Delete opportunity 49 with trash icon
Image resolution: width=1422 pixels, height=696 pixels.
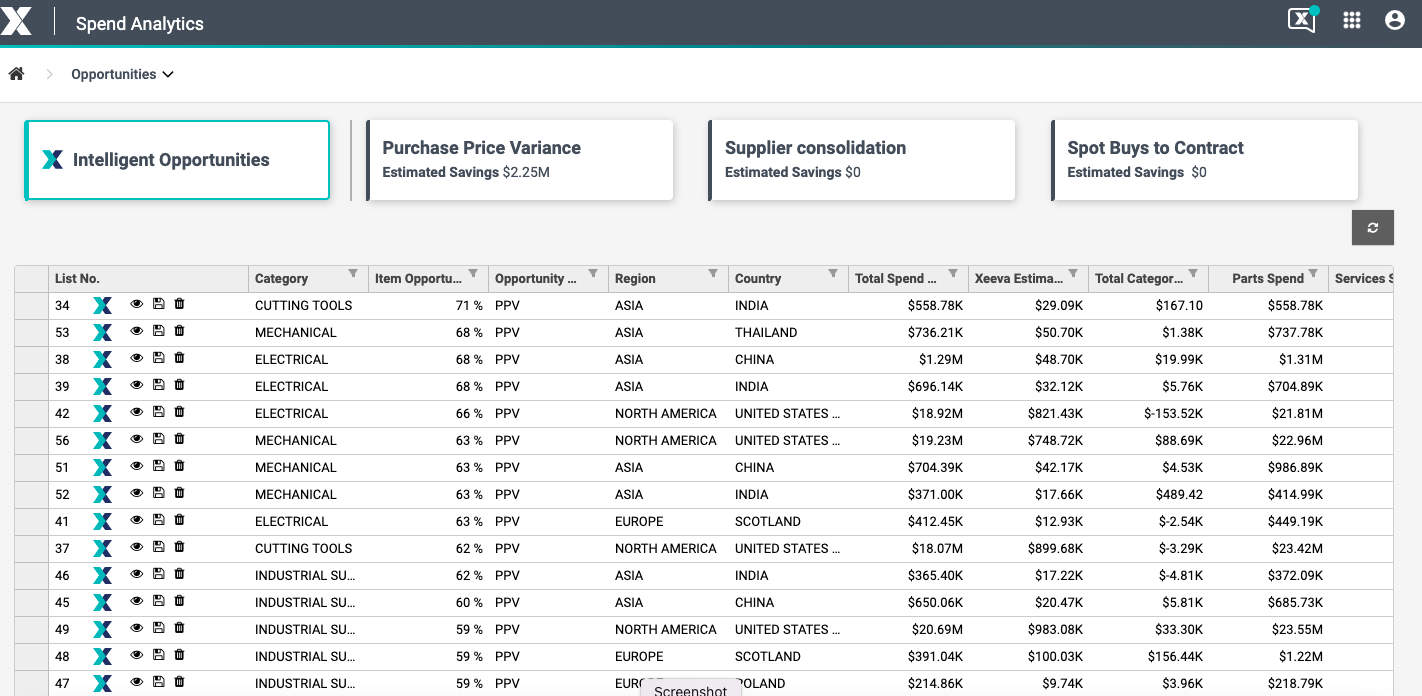pos(180,628)
